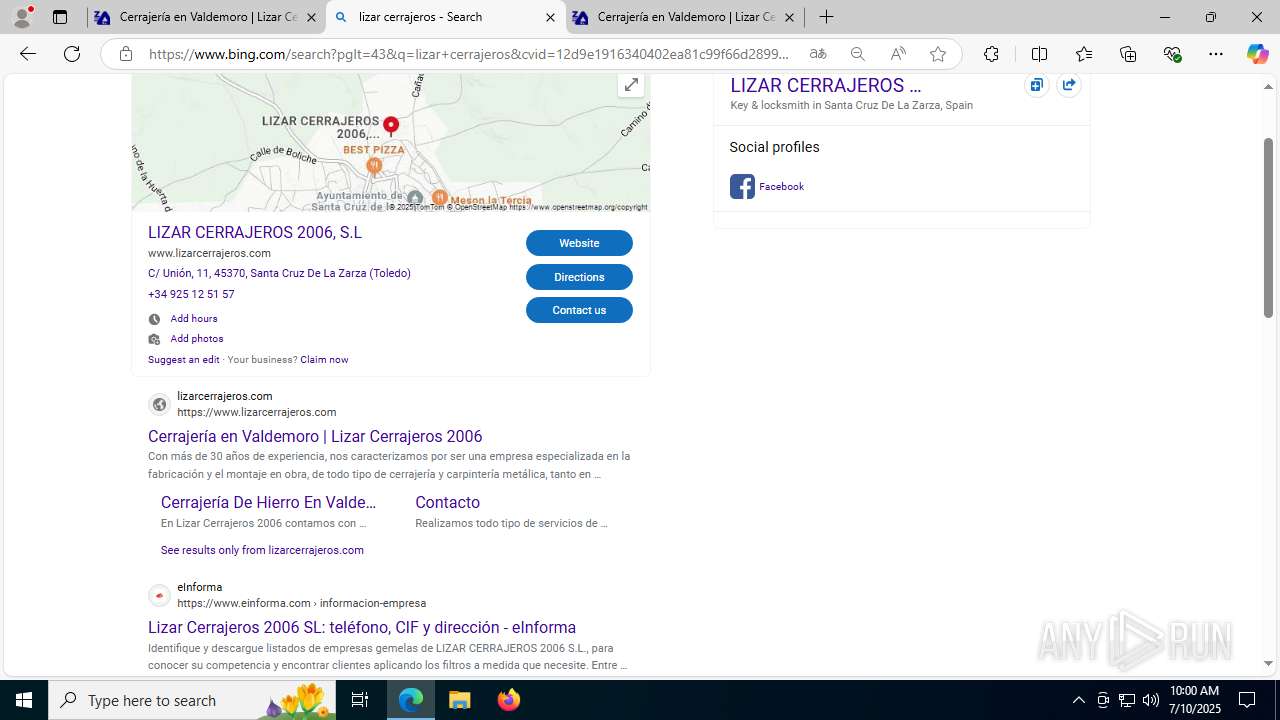Image resolution: width=1280 pixels, height=720 pixels.
Task: Open the Favorites list icon
Action: pyautogui.click(x=1084, y=54)
